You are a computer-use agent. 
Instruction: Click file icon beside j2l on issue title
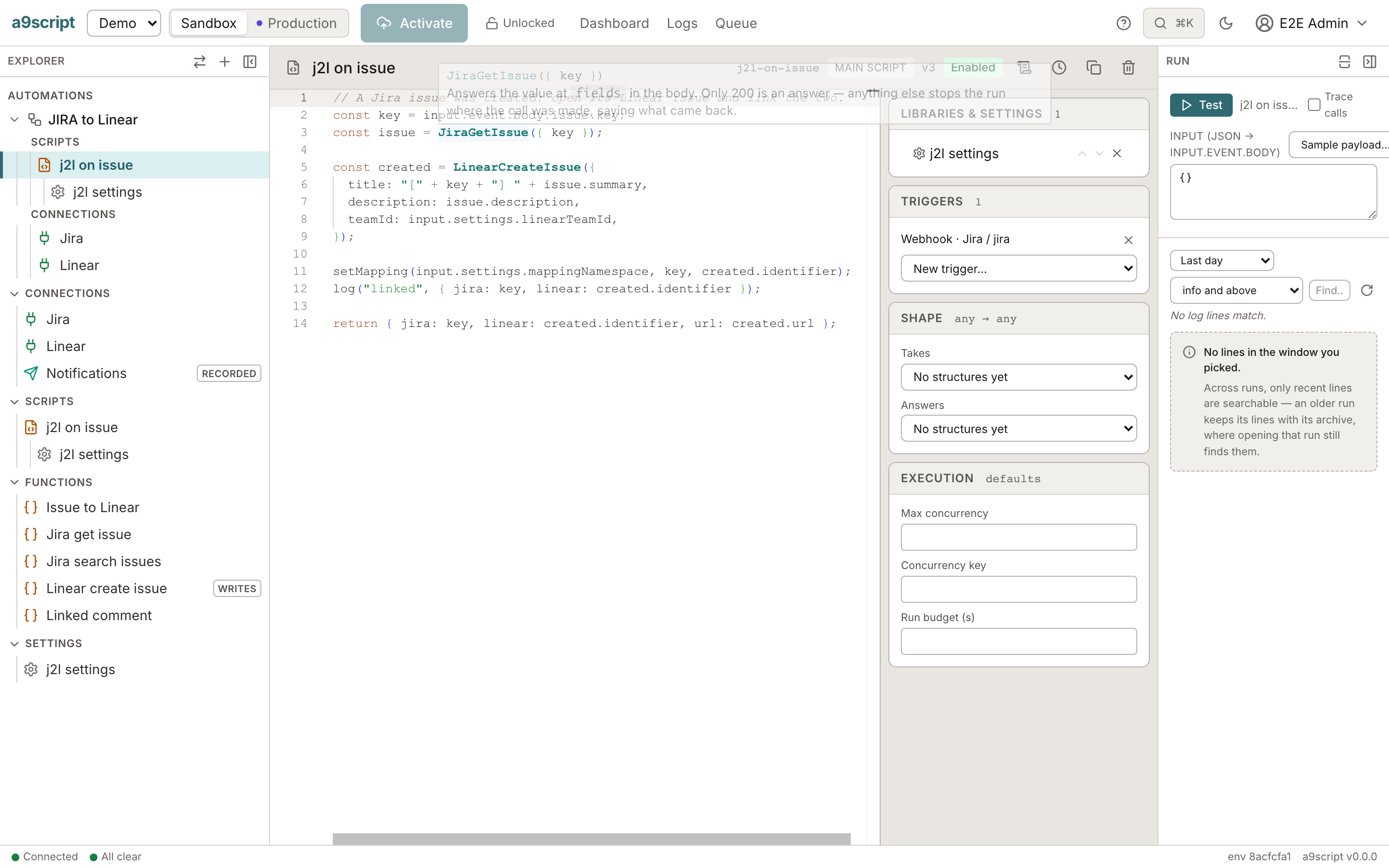tap(293, 68)
